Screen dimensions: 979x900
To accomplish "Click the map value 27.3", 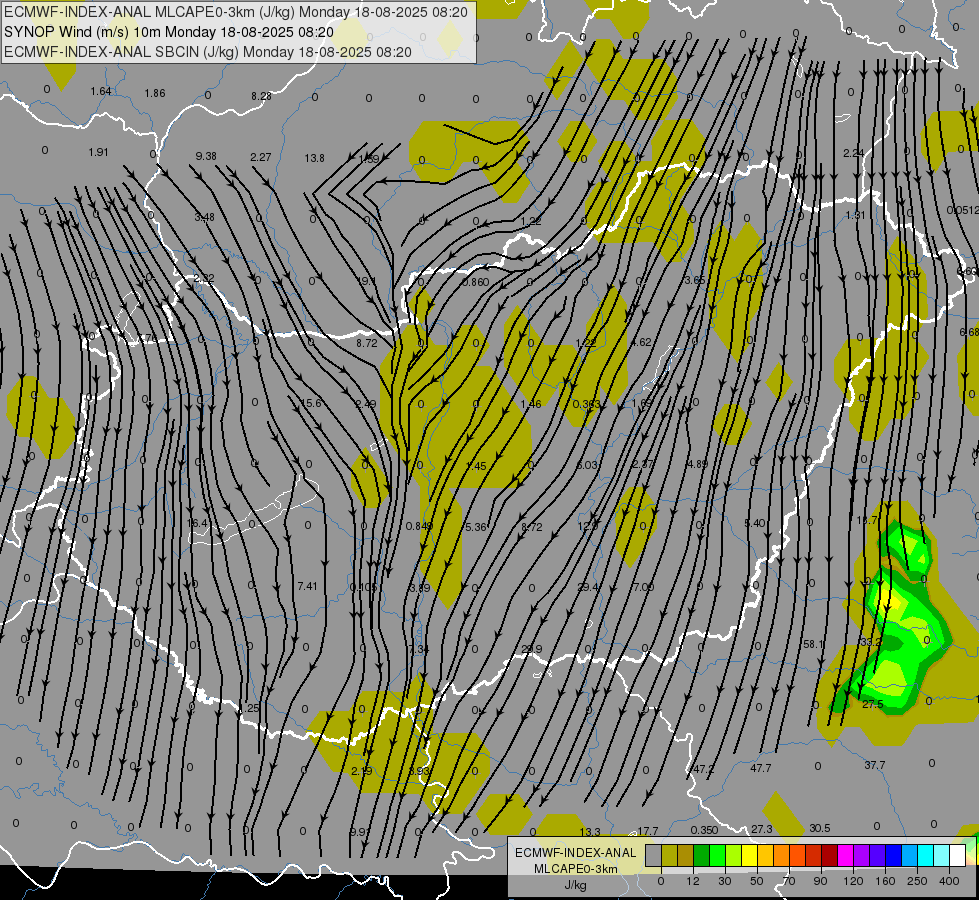I will (x=762, y=829).
